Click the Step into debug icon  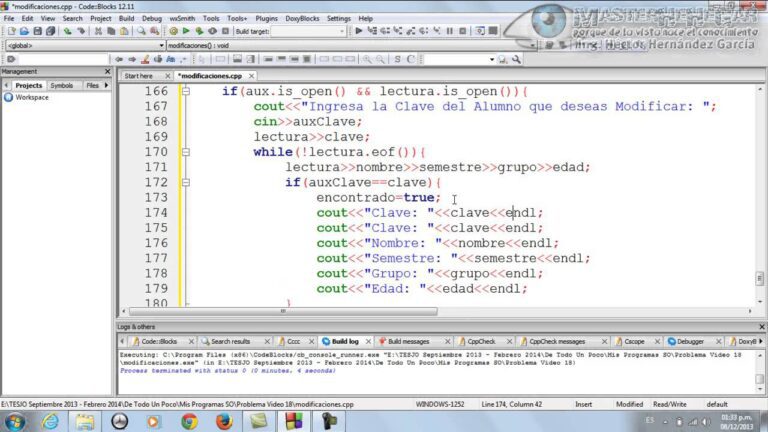tap(398, 31)
